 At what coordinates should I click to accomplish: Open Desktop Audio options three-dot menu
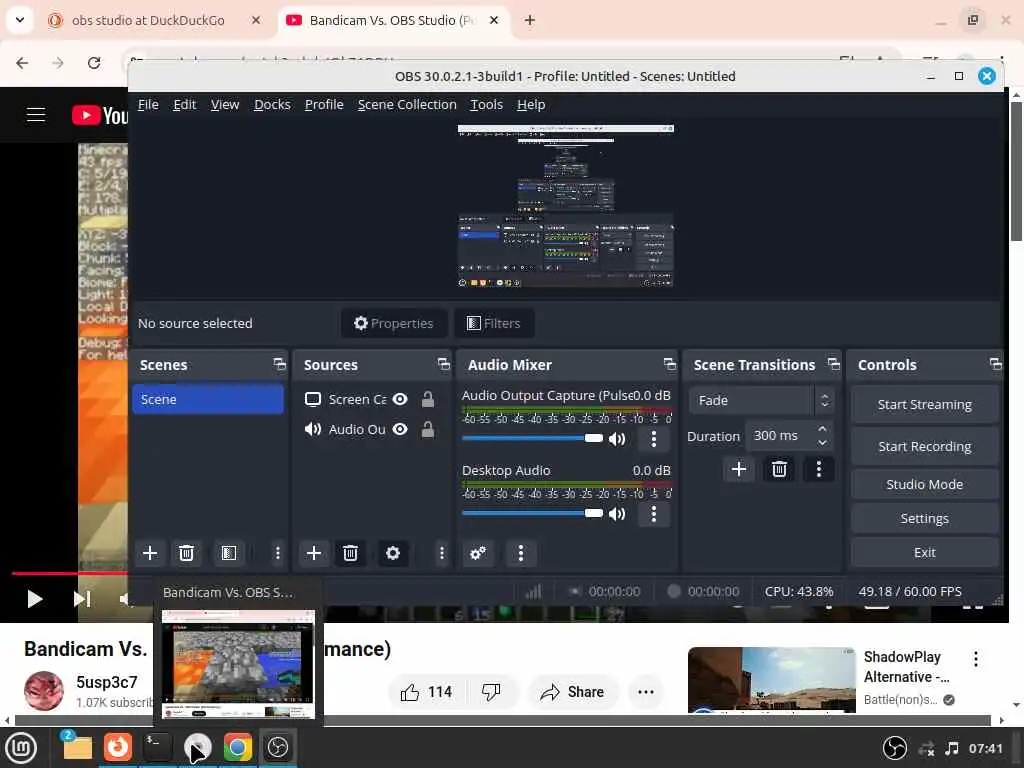[x=654, y=514]
